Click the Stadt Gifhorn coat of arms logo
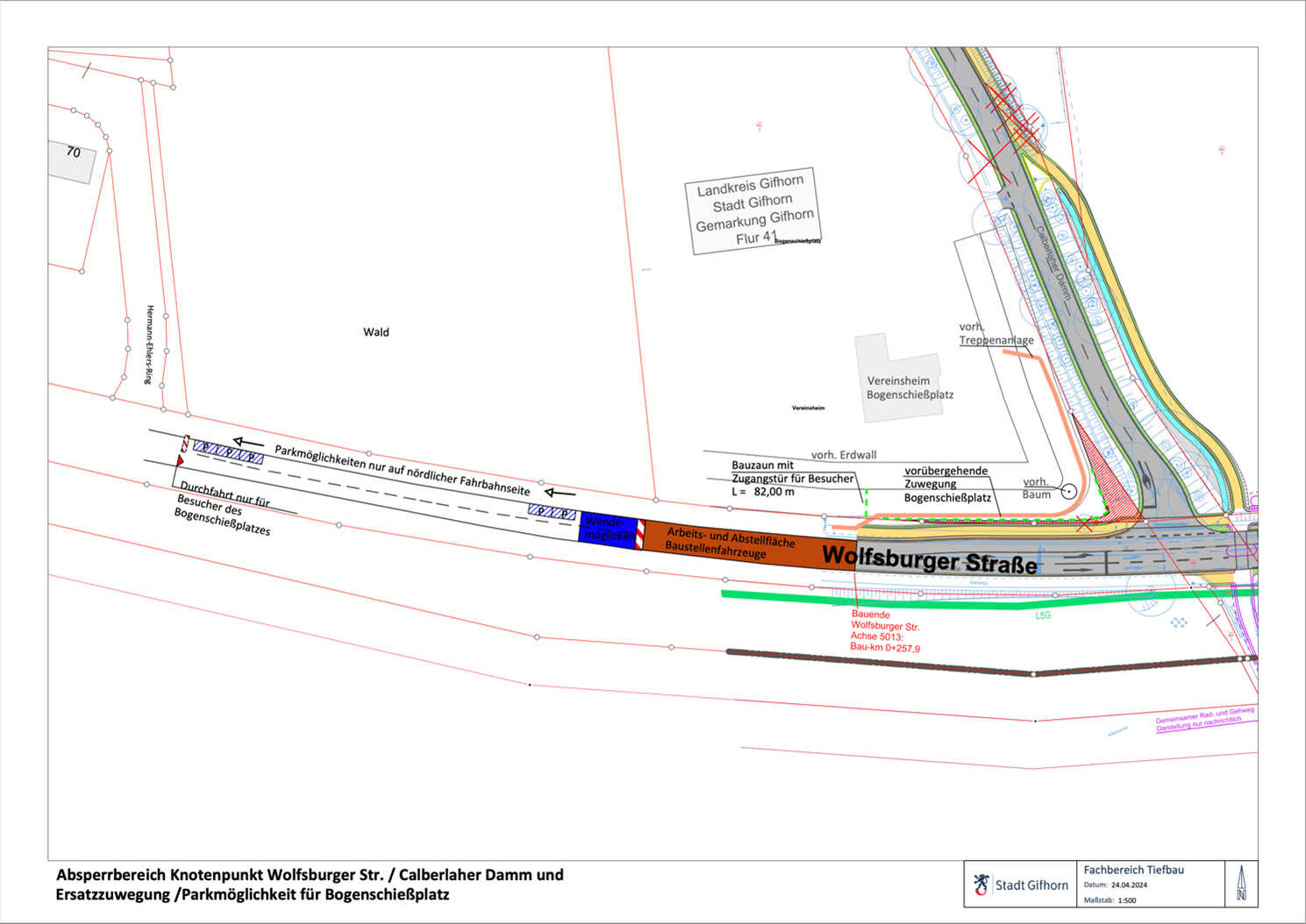The width and height of the screenshot is (1306, 924). click(x=981, y=885)
